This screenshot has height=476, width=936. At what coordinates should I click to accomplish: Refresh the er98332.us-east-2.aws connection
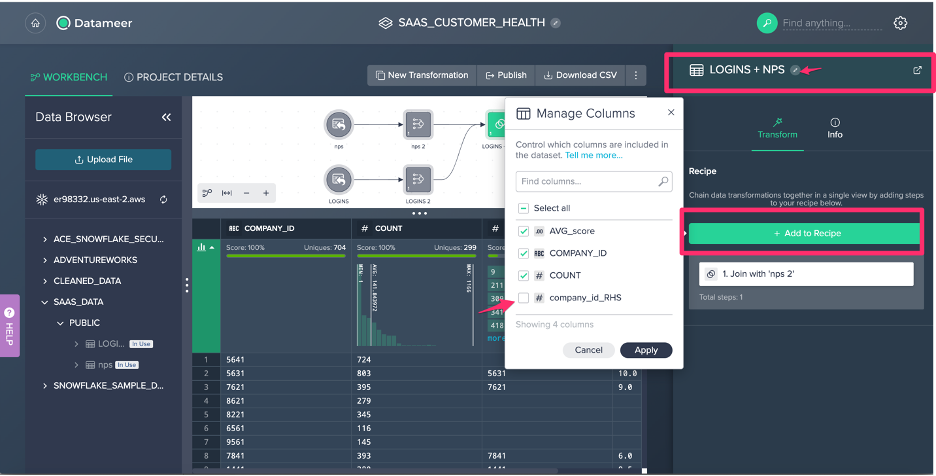pyautogui.click(x=163, y=199)
